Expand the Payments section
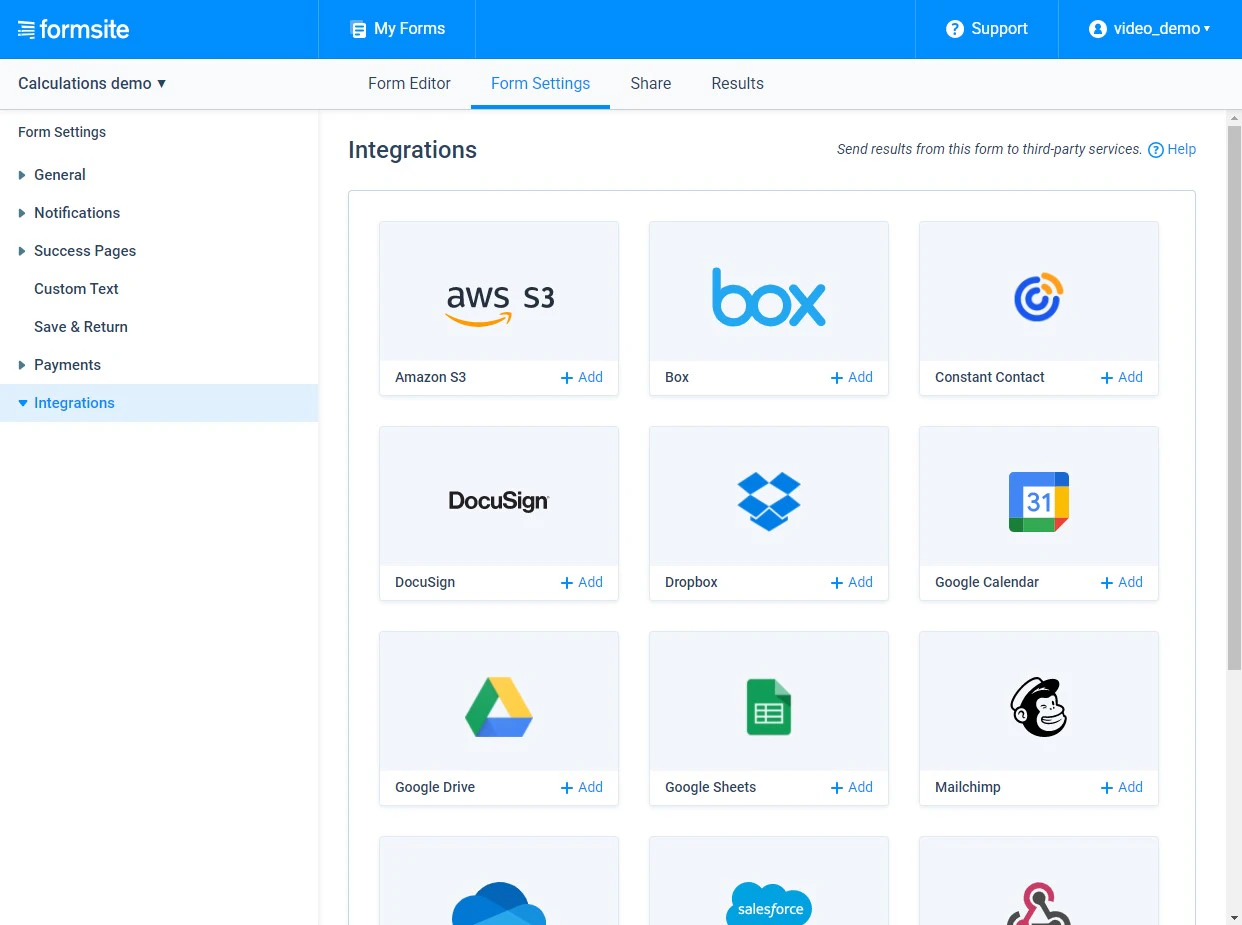The image size is (1242, 925). tap(68, 365)
